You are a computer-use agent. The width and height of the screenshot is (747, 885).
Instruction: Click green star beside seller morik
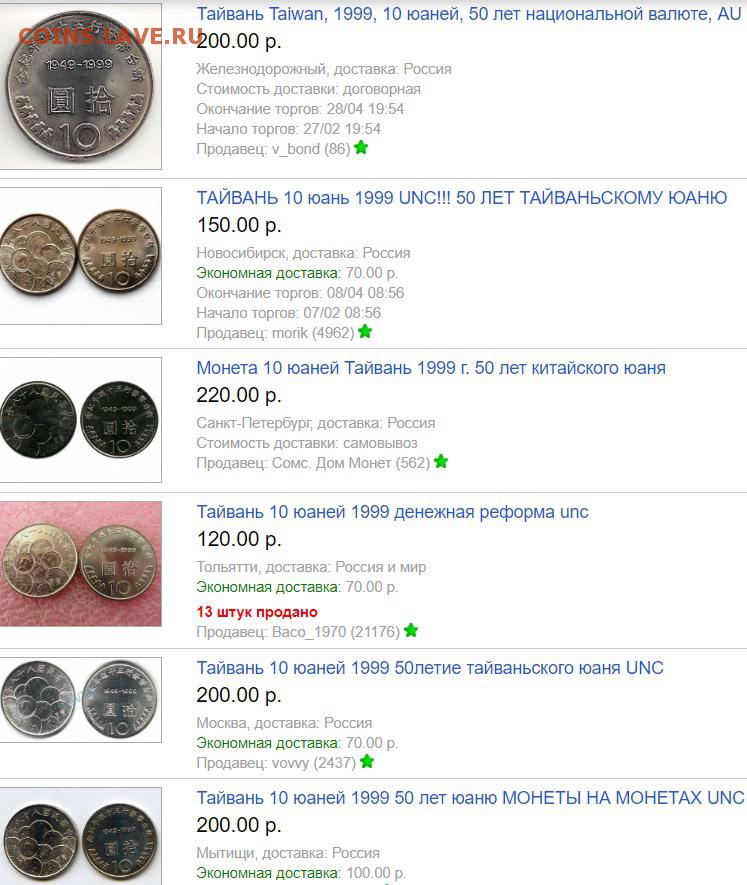(365, 332)
